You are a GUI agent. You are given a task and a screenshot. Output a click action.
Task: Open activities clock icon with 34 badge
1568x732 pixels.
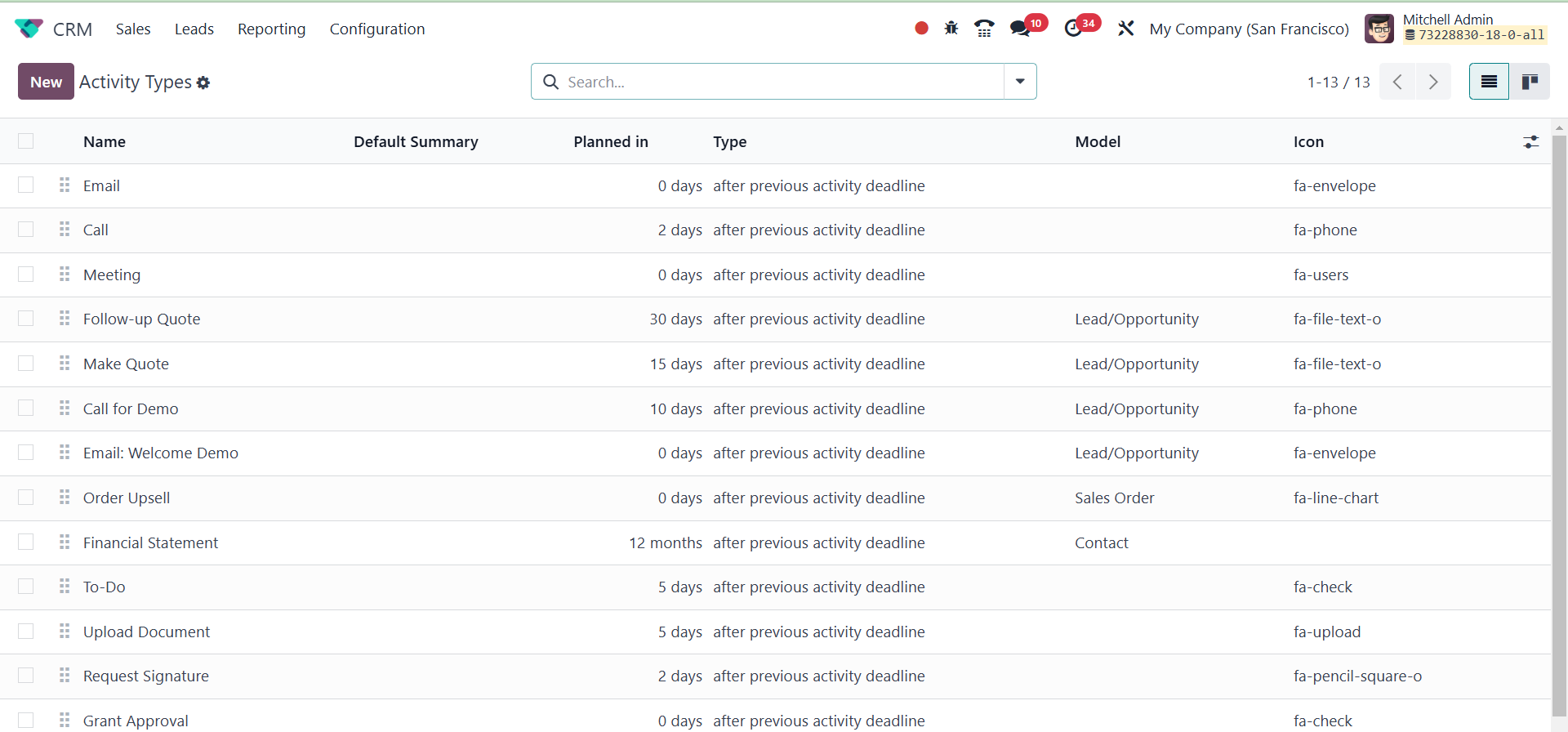point(1074,29)
